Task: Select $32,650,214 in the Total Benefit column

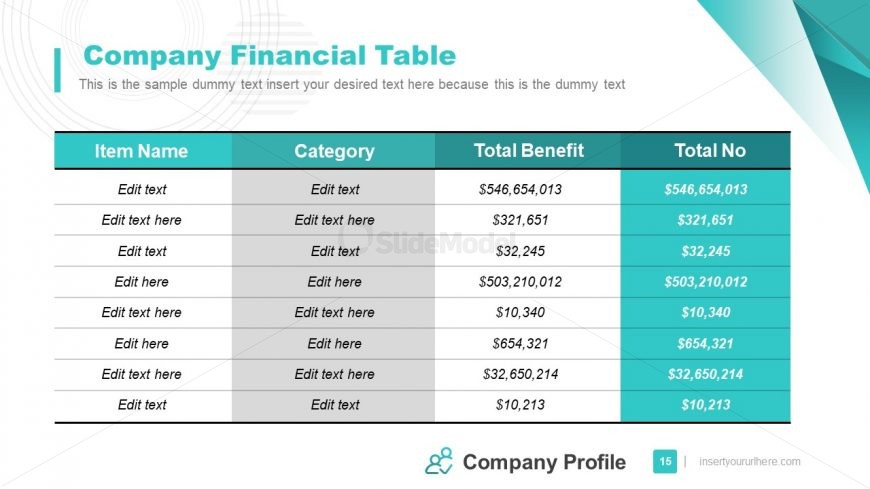Action: pyautogui.click(x=520, y=374)
